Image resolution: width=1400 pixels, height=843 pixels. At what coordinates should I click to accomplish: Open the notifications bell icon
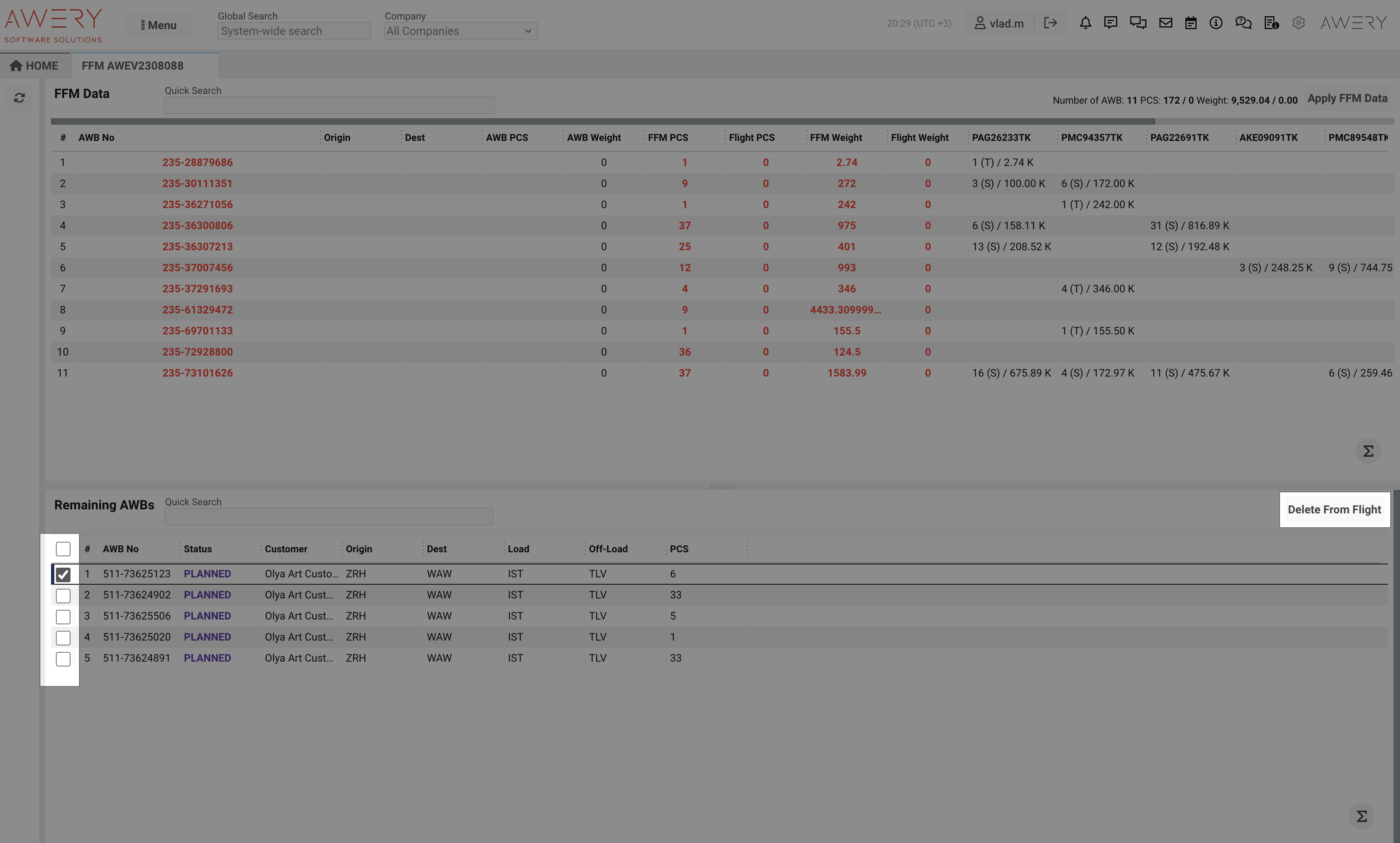click(1085, 23)
